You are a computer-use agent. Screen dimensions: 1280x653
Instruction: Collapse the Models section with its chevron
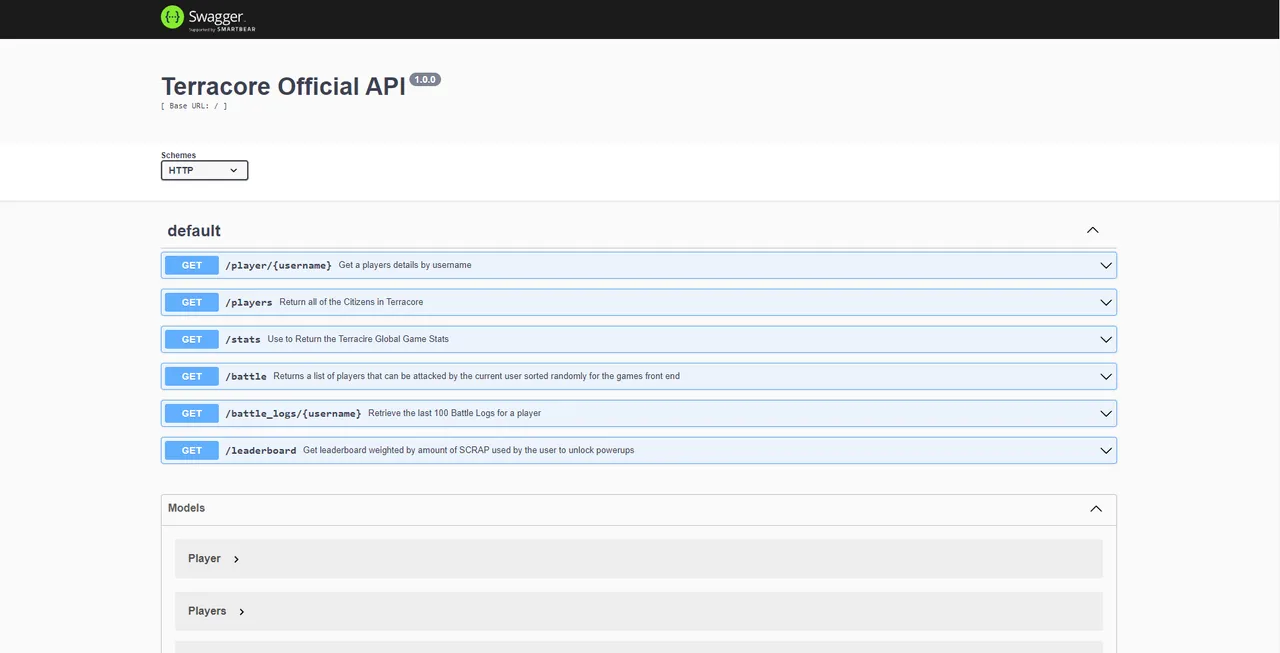[1096, 508]
